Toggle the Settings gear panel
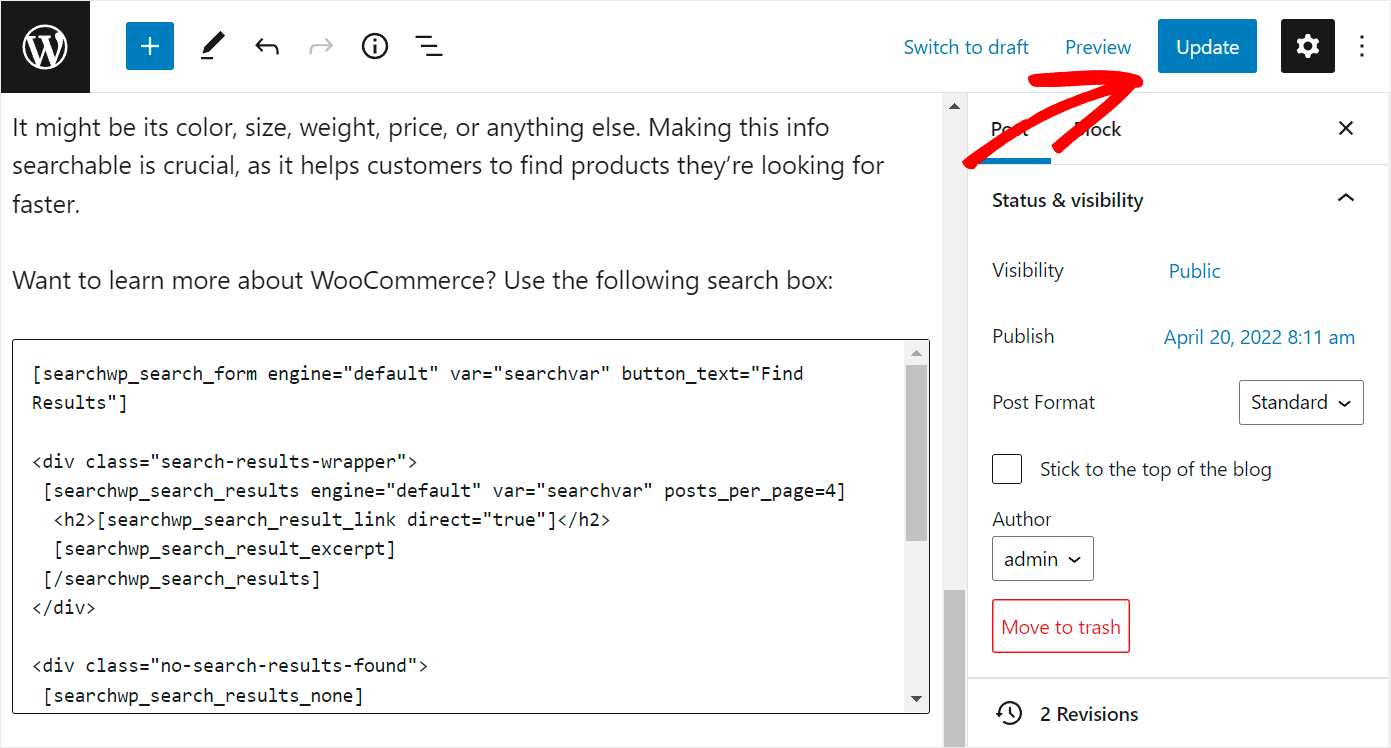The image size is (1391, 748). [x=1307, y=46]
